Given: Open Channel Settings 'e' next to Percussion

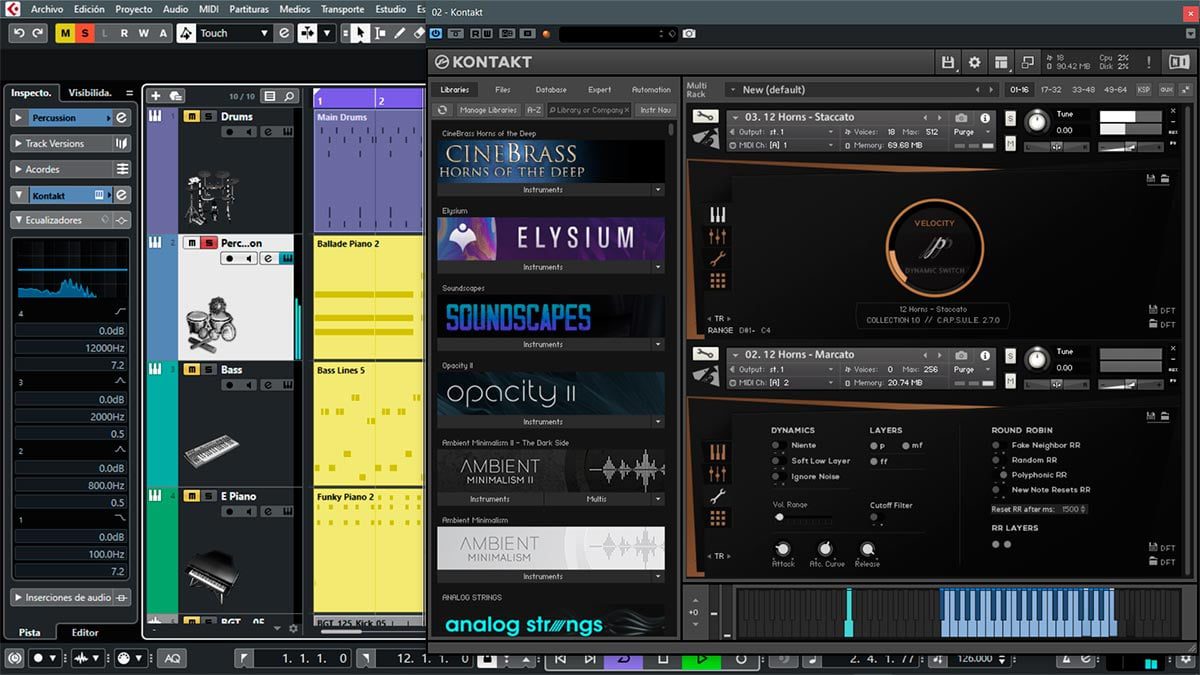Looking at the screenshot, I should click(x=121, y=117).
